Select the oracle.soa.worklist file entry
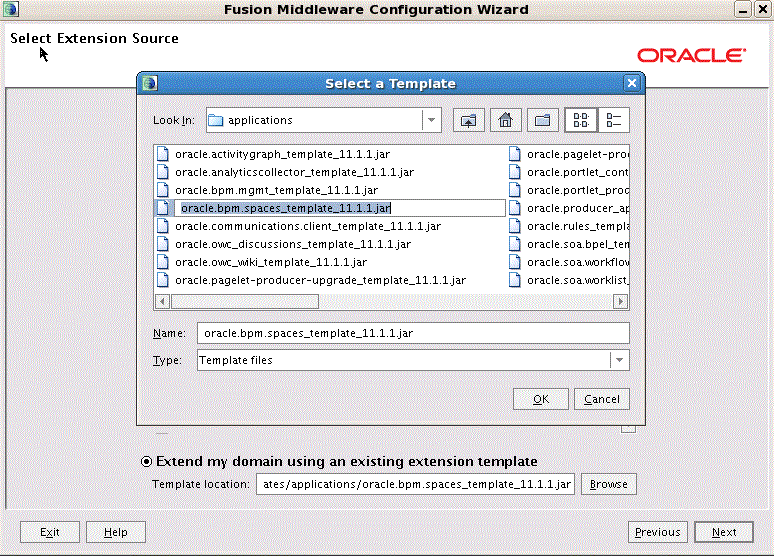774x556 pixels. click(x=578, y=280)
